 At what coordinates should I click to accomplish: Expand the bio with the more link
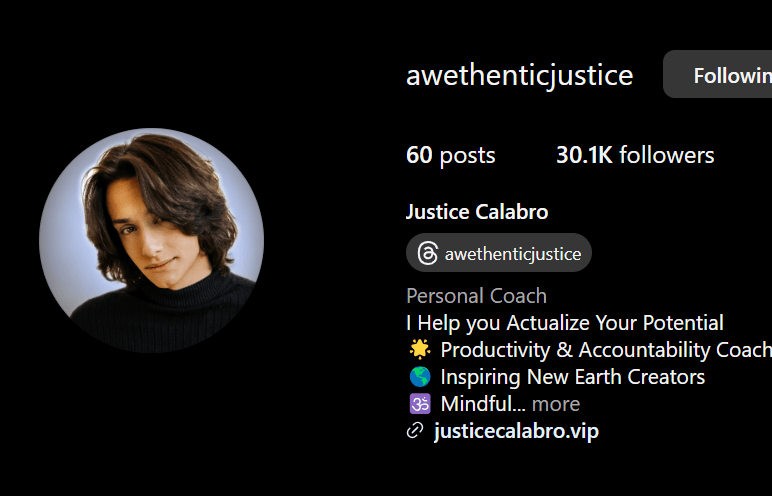coord(556,404)
